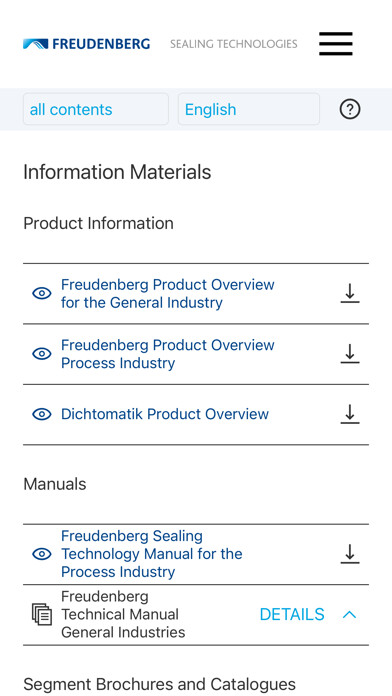392x696 pixels.
Task: Click the multi-document icon for Technical Manual
Action: click(42, 614)
